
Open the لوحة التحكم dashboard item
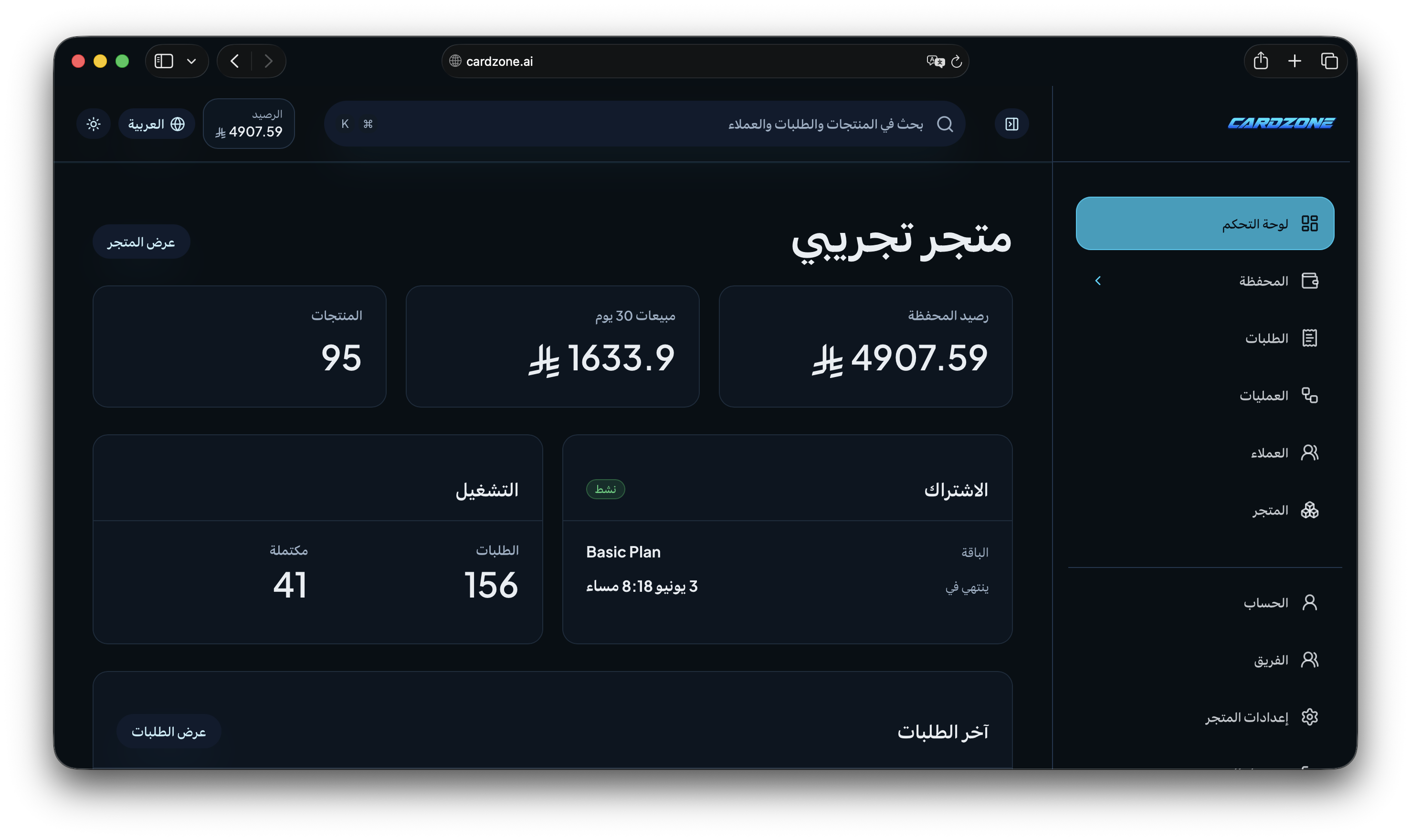(x=1204, y=223)
